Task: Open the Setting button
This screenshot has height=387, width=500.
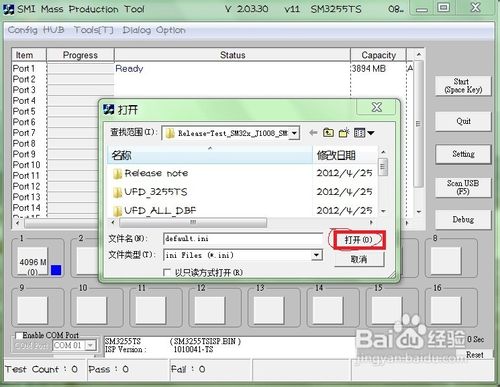Action: click(x=463, y=154)
